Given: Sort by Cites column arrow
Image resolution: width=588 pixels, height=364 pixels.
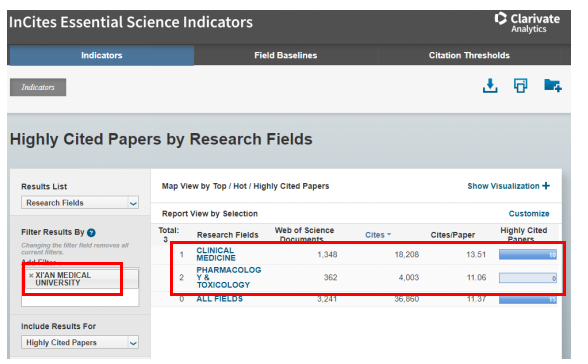Looking at the screenshot, I should pyautogui.click(x=389, y=235).
